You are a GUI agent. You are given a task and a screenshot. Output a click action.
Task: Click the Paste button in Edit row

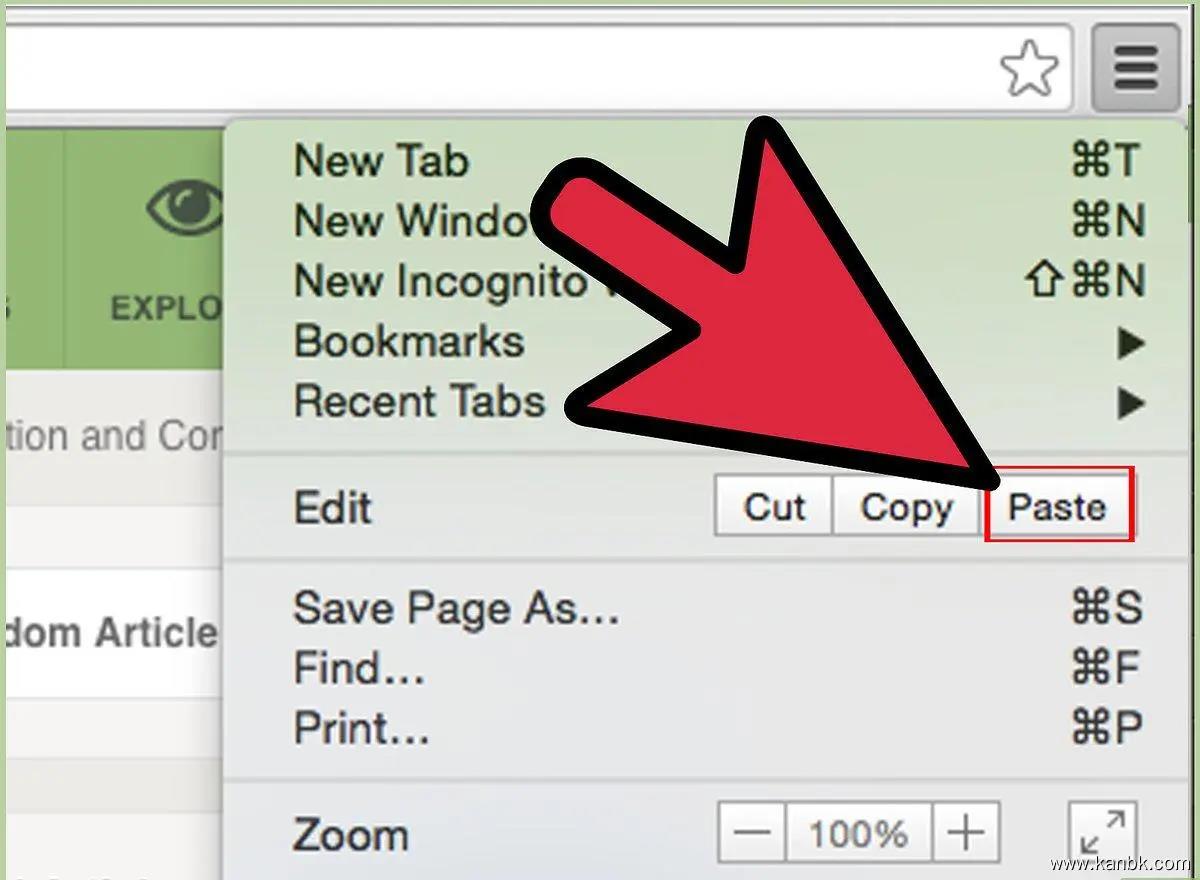pos(1059,506)
